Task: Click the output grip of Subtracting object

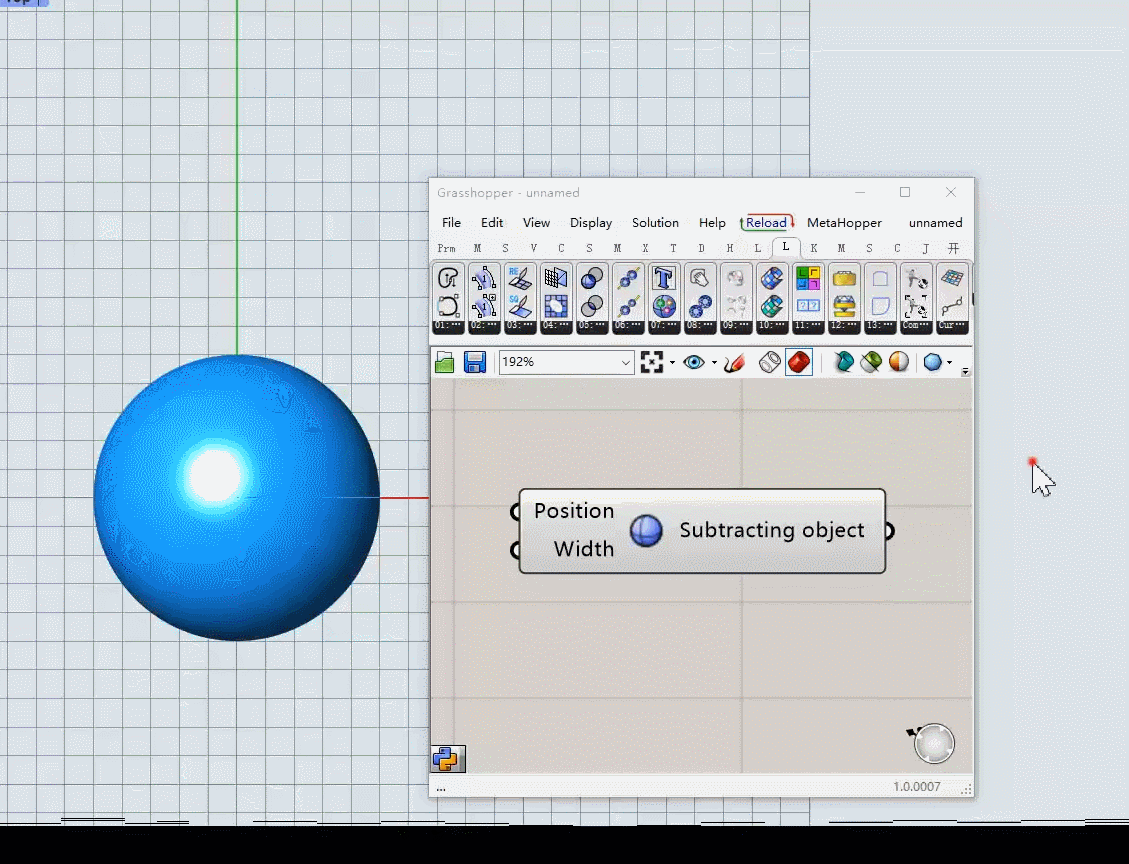Action: 889,531
